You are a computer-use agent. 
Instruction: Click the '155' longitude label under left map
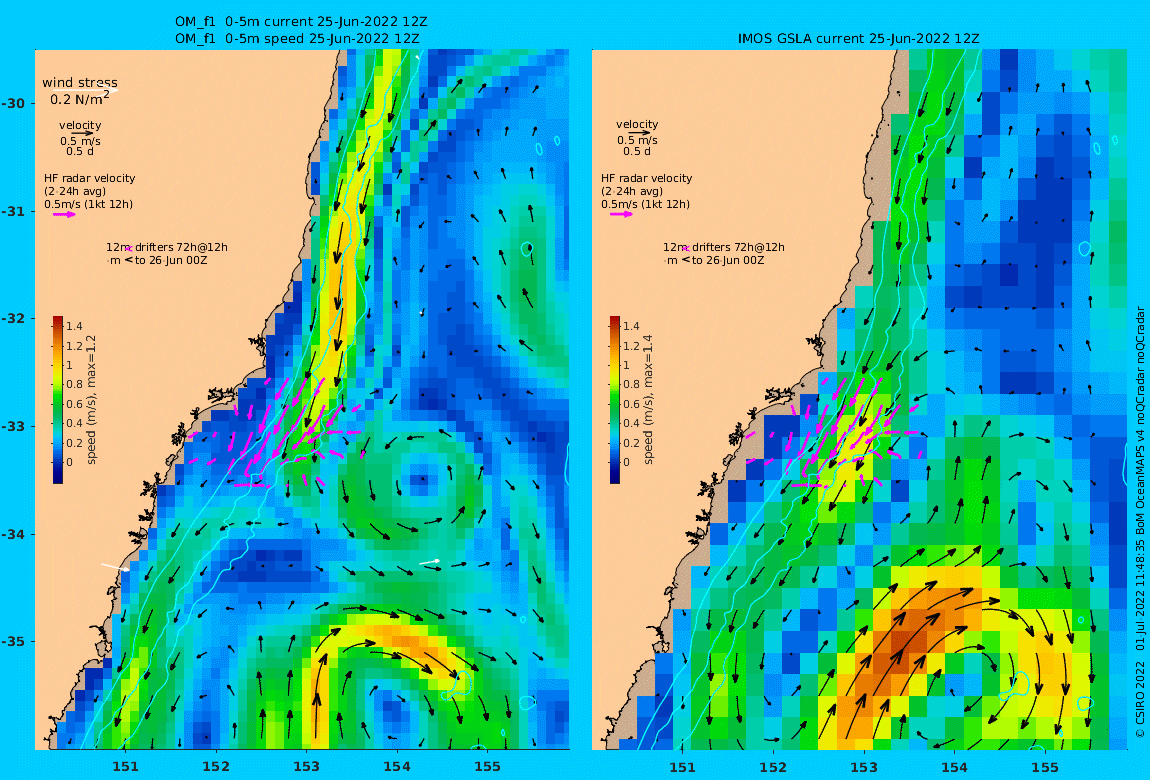487,767
